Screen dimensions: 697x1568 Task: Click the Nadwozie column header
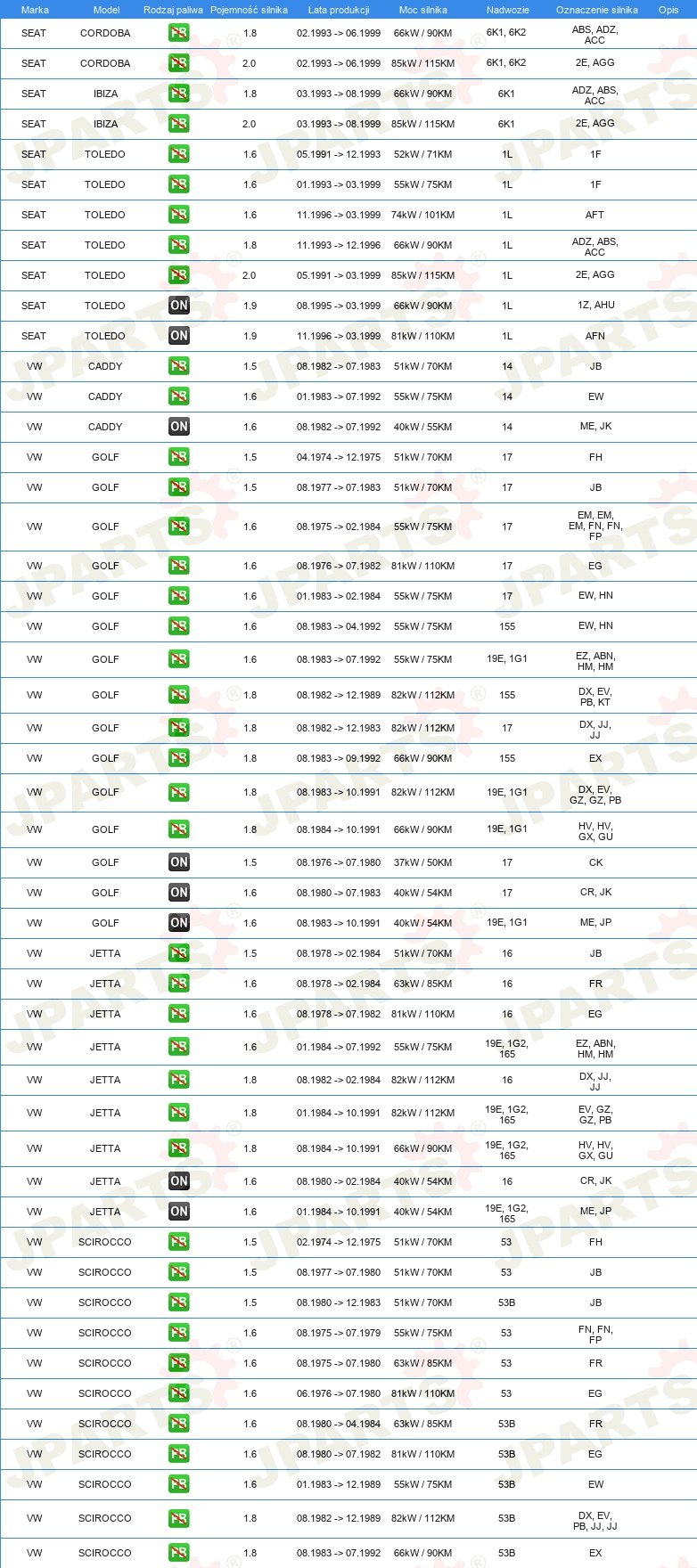508,10
